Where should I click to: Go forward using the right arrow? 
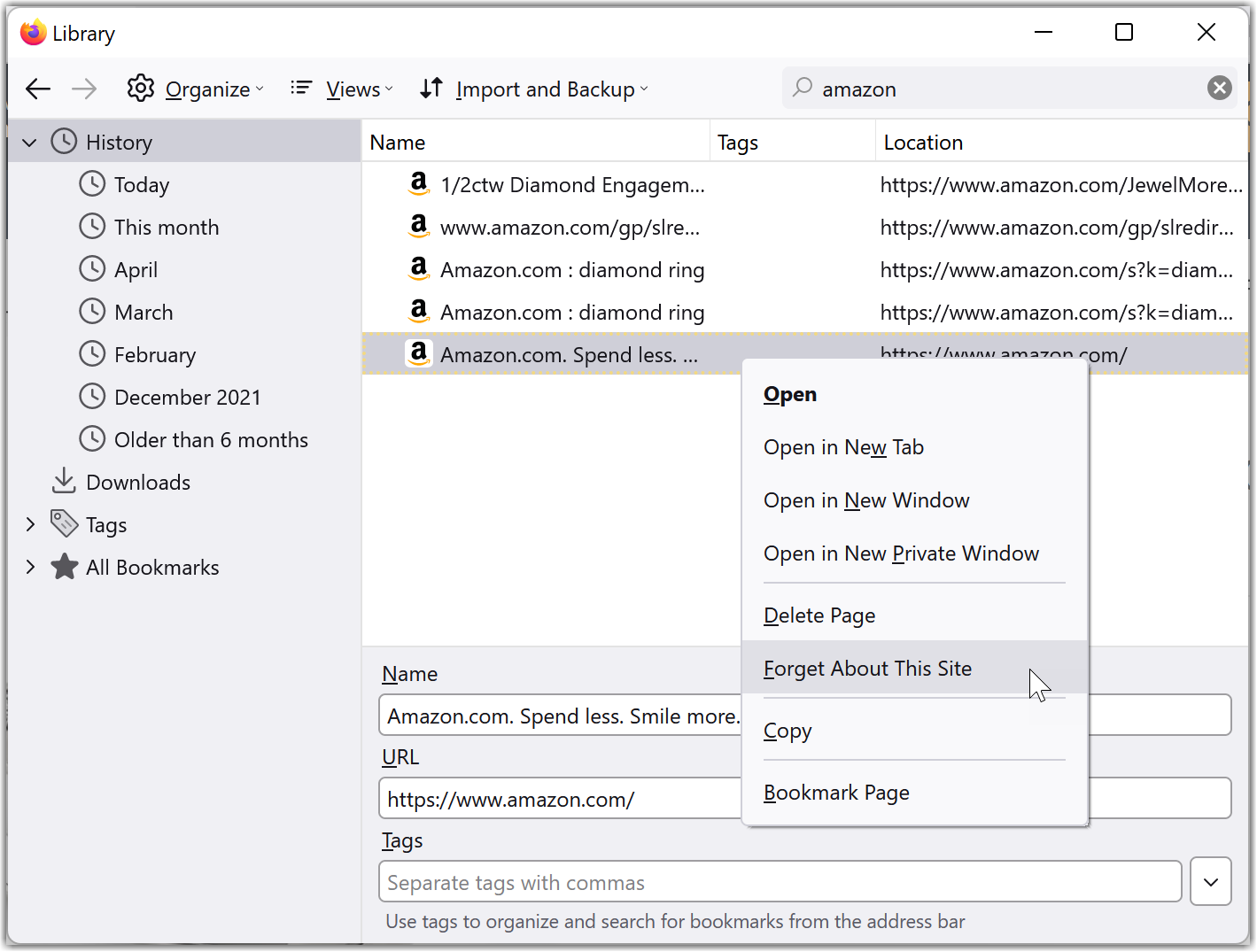[84, 89]
